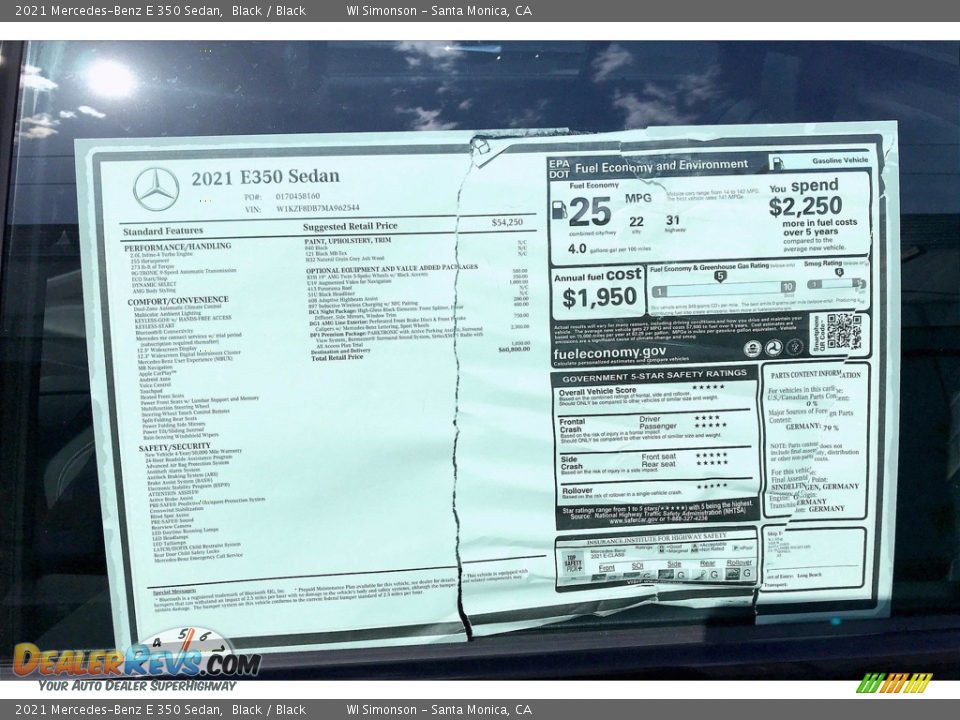Image resolution: width=960 pixels, height=720 pixels.
Task: Click bottom caption 'WI Simonson - Santa Monica, CA'
Action: 438,710
